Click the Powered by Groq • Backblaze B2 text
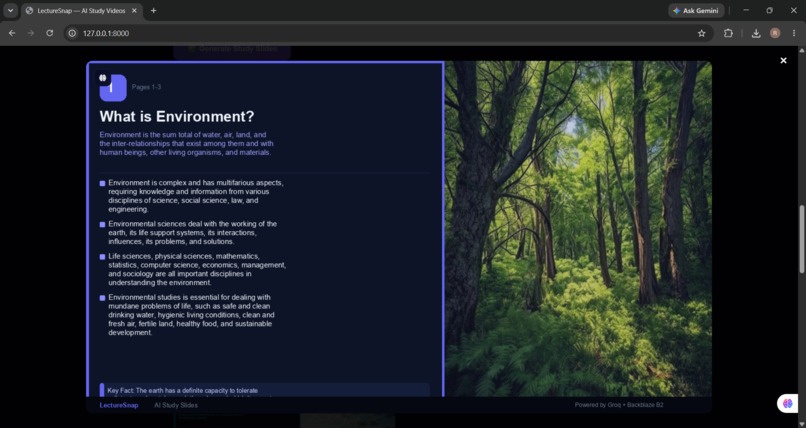Screen dimensions: 806x428 pos(619,405)
